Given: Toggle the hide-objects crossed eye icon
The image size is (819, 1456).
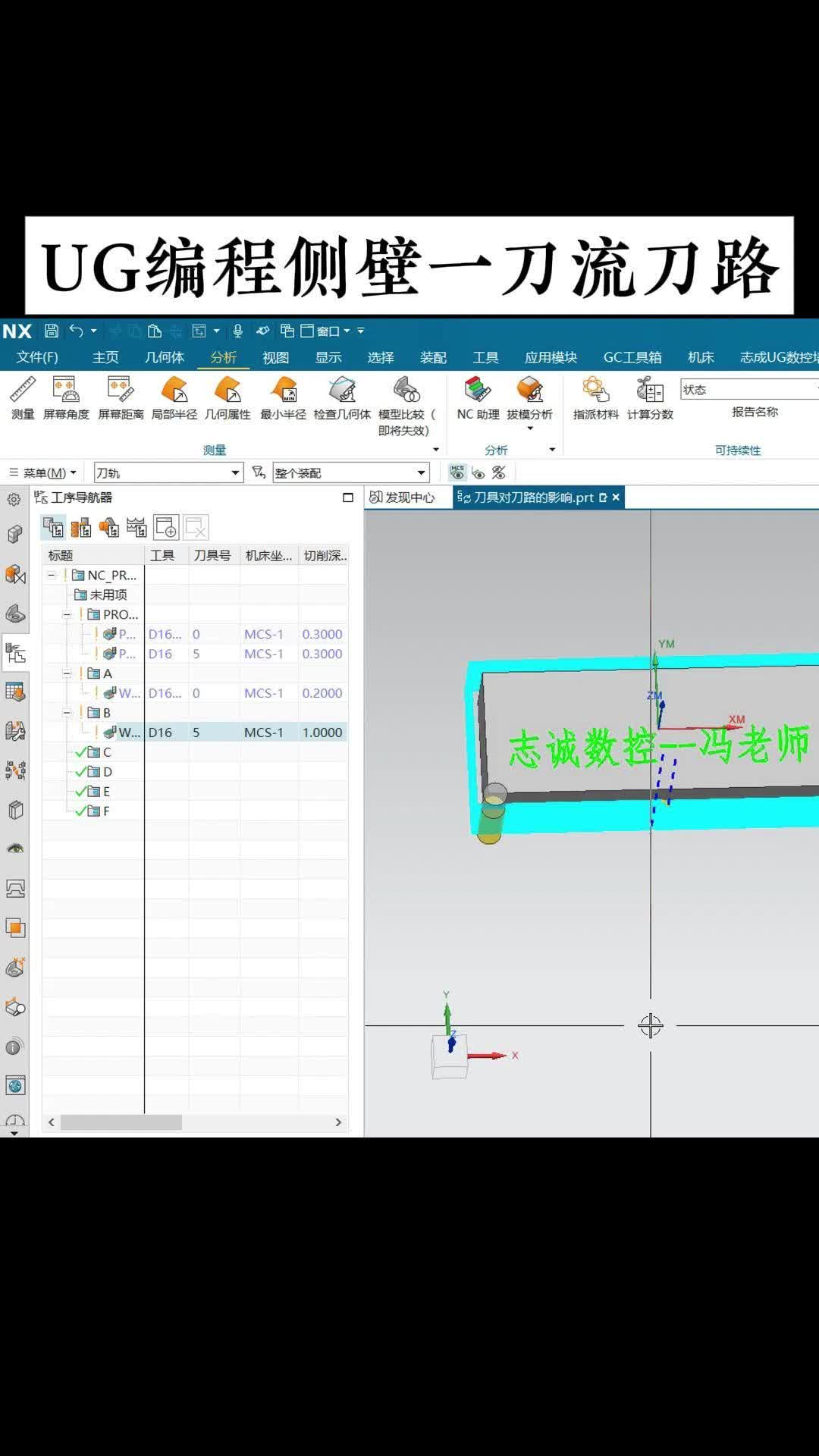Looking at the screenshot, I should tap(498, 472).
